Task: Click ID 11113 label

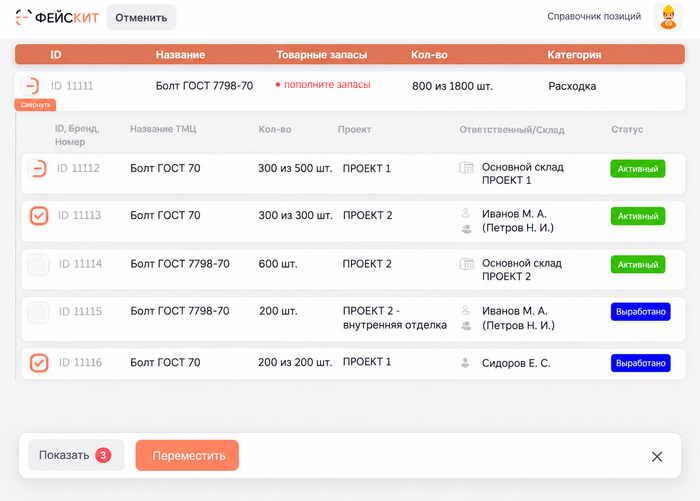Action: tap(79, 215)
